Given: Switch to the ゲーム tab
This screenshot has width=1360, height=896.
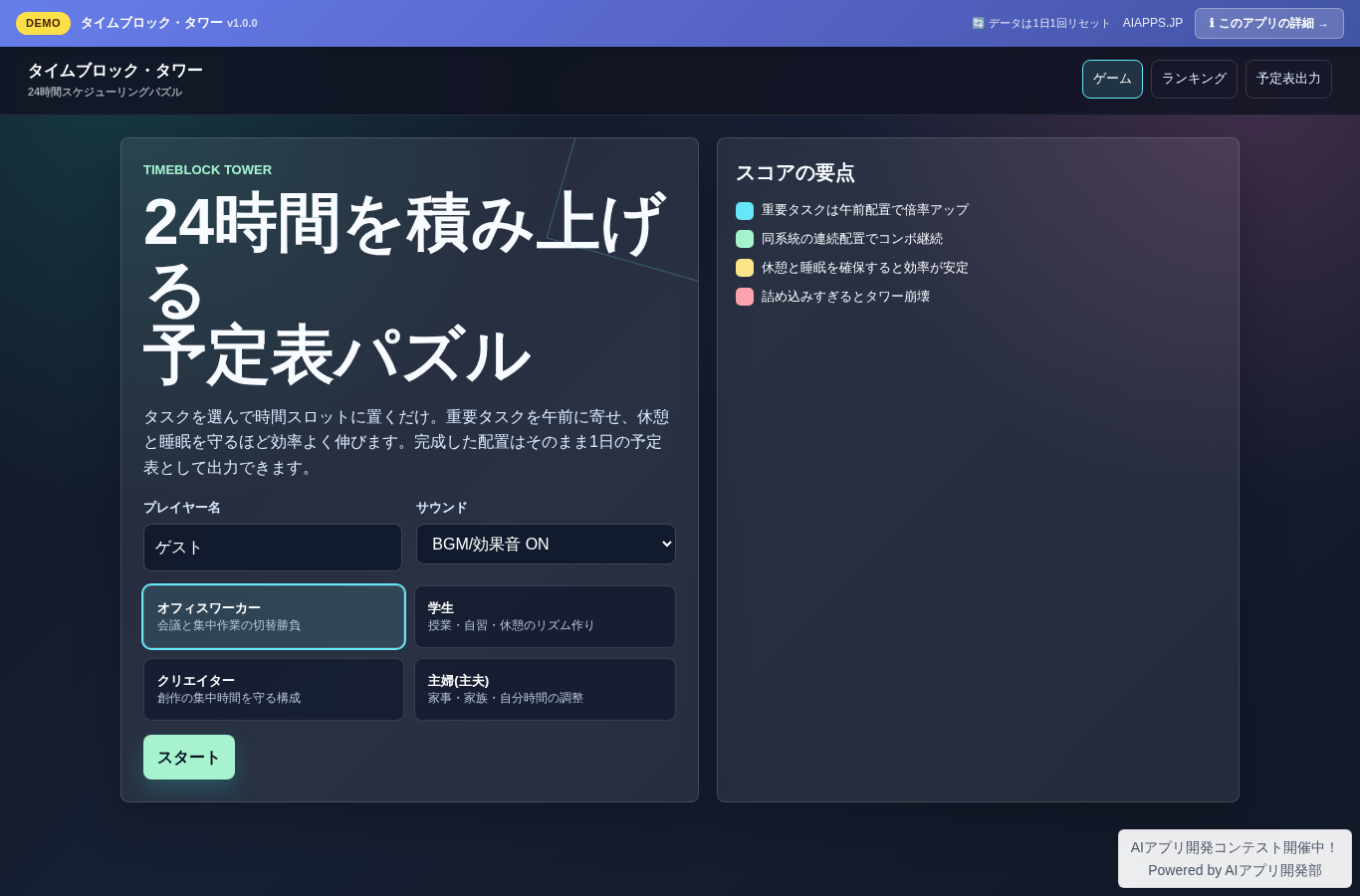Looking at the screenshot, I should click(x=1112, y=79).
